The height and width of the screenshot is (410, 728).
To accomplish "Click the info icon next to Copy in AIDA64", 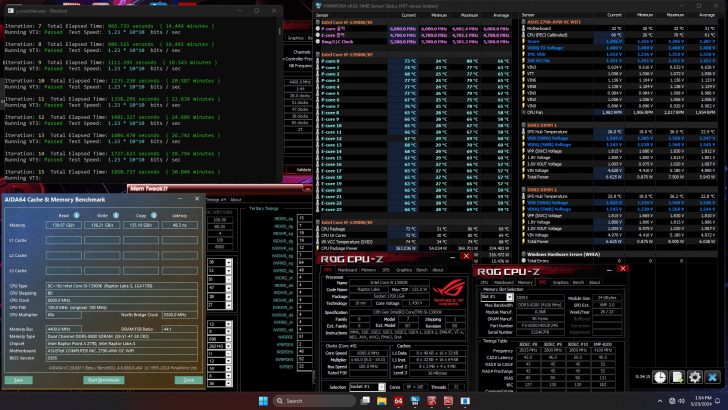I will coord(154,215).
